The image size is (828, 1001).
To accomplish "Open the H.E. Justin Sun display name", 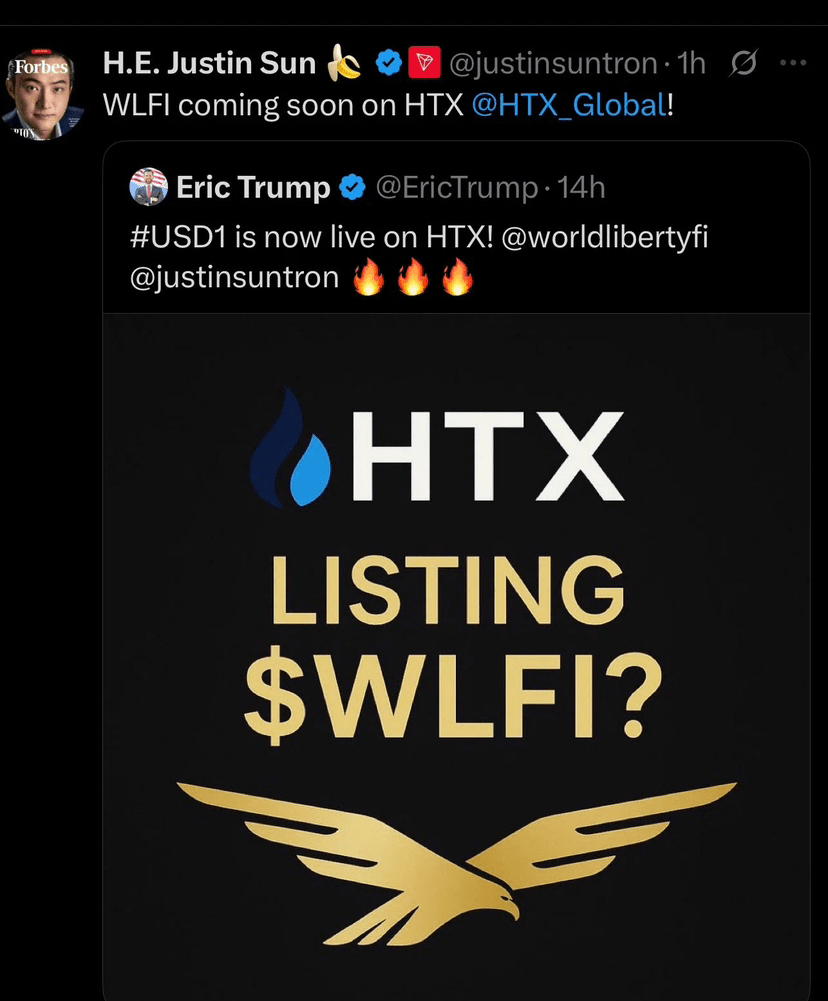I will tap(209, 63).
